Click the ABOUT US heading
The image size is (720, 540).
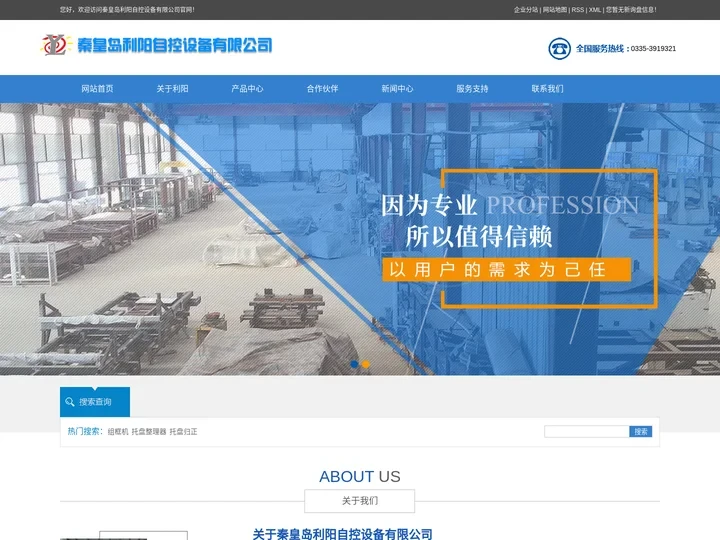tap(360, 477)
